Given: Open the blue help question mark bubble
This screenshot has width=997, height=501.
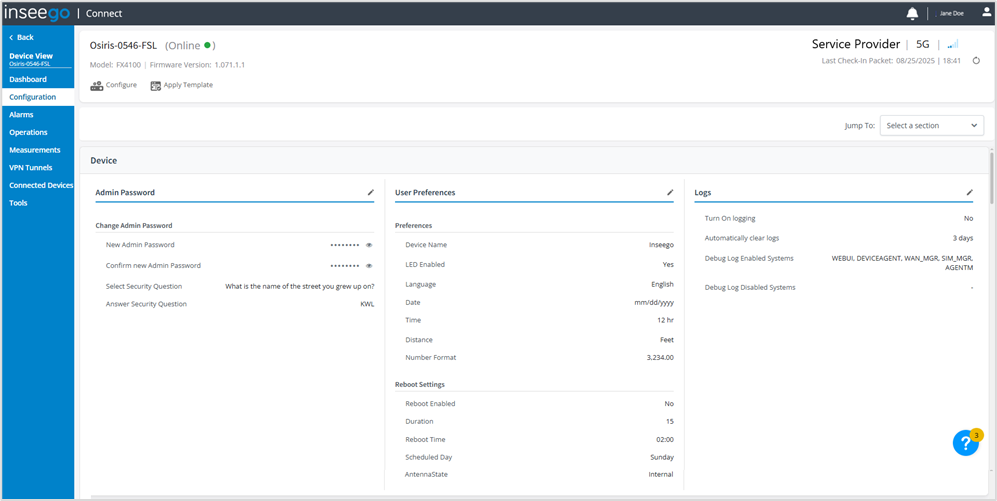Looking at the screenshot, I should click(x=965, y=443).
